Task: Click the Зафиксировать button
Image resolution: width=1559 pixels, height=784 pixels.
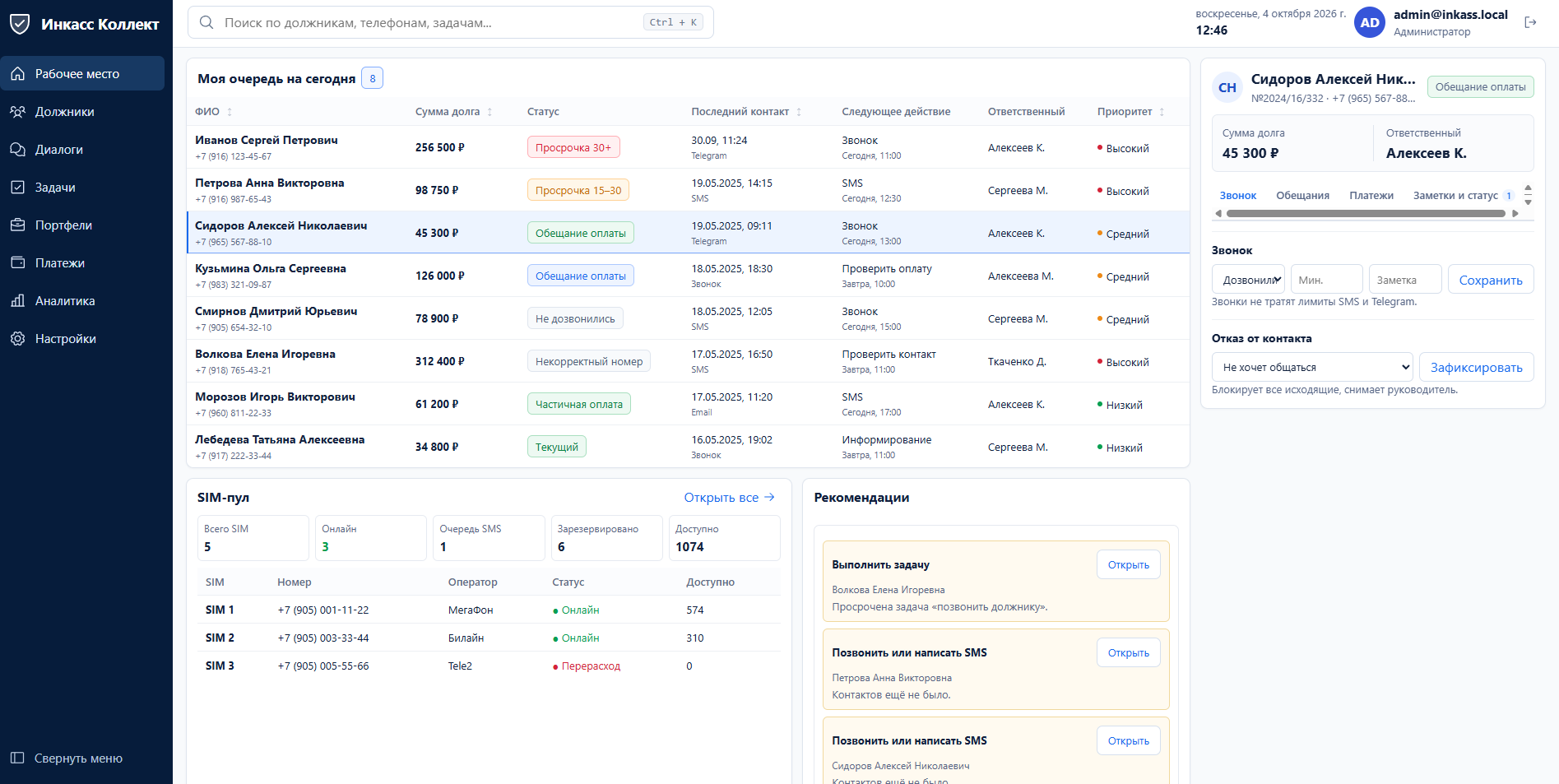Action: coord(1476,367)
